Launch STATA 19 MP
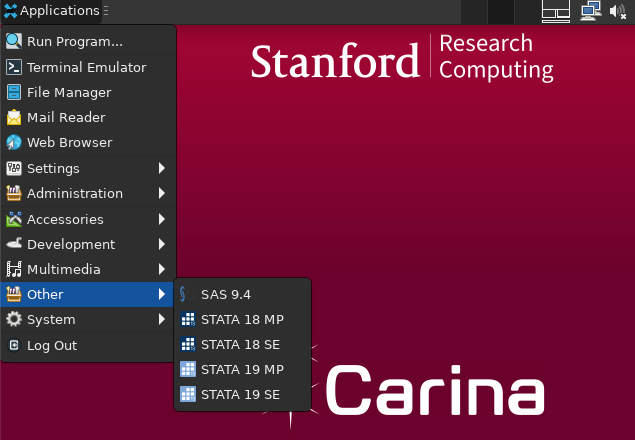Viewport: 635px width, 440px height. point(242,370)
